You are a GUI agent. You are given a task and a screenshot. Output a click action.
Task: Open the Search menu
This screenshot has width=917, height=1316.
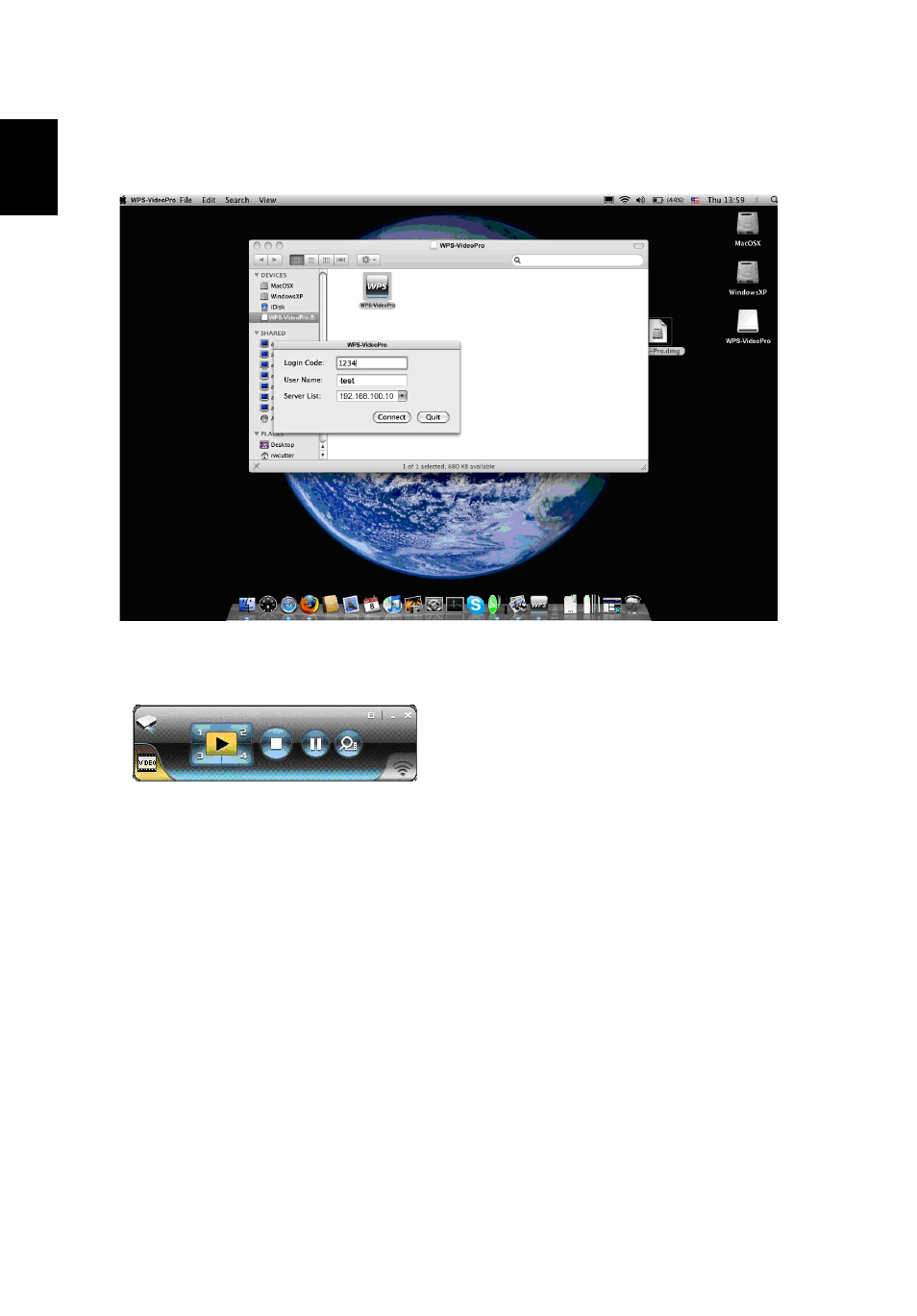pos(236,200)
